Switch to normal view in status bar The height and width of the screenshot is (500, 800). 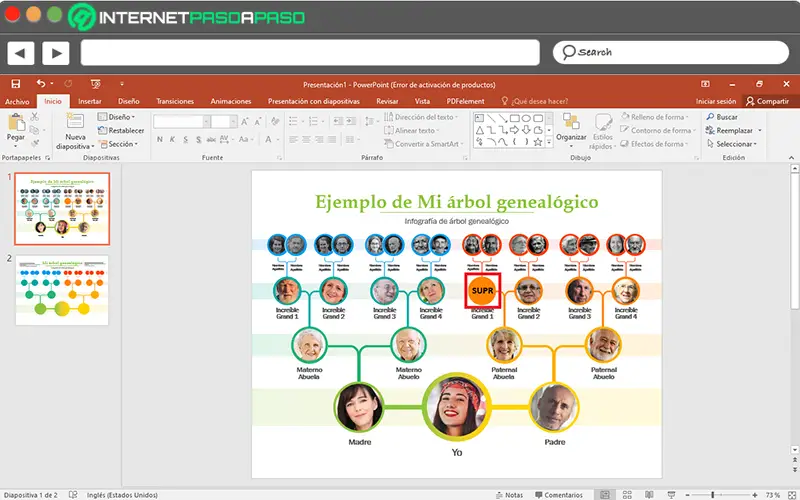pyautogui.click(x=605, y=494)
